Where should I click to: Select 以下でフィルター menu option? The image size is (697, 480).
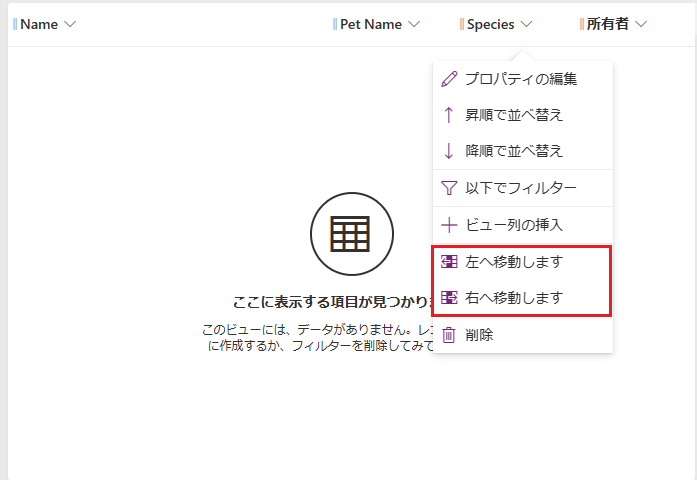tap(523, 188)
